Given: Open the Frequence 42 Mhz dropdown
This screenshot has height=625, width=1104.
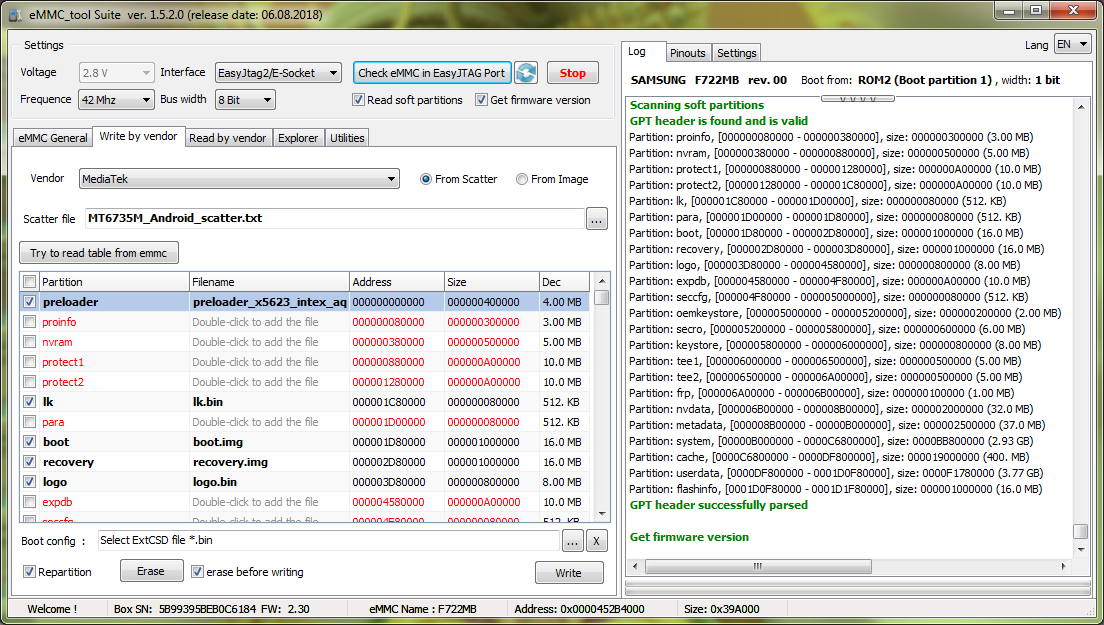Looking at the screenshot, I should click(116, 100).
